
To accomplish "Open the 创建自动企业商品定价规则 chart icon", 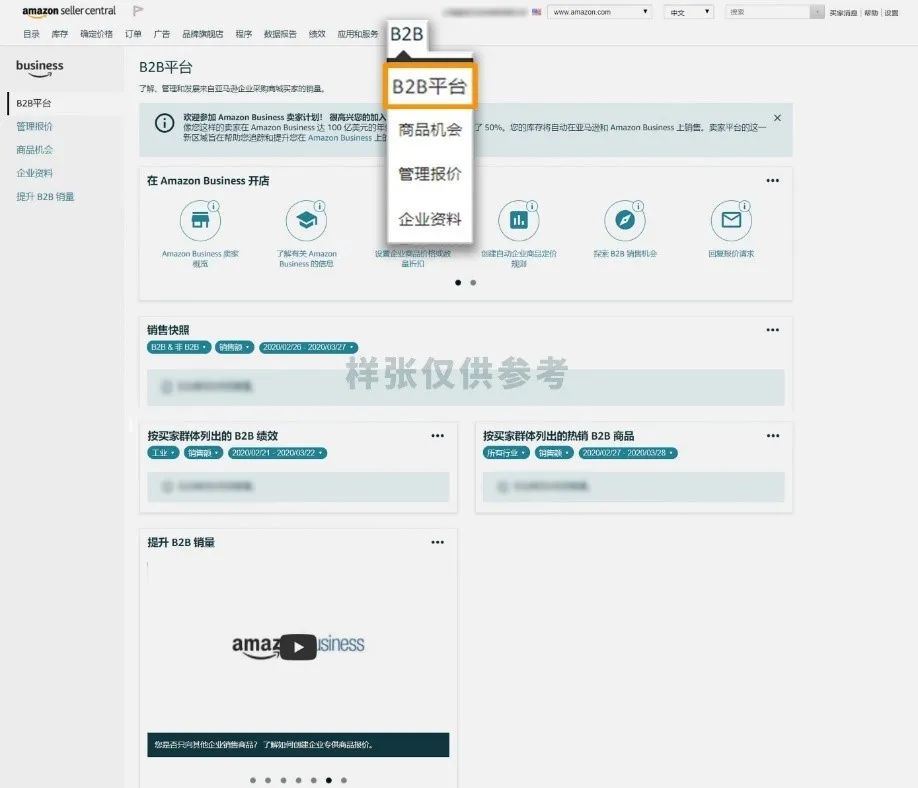I will 519,221.
